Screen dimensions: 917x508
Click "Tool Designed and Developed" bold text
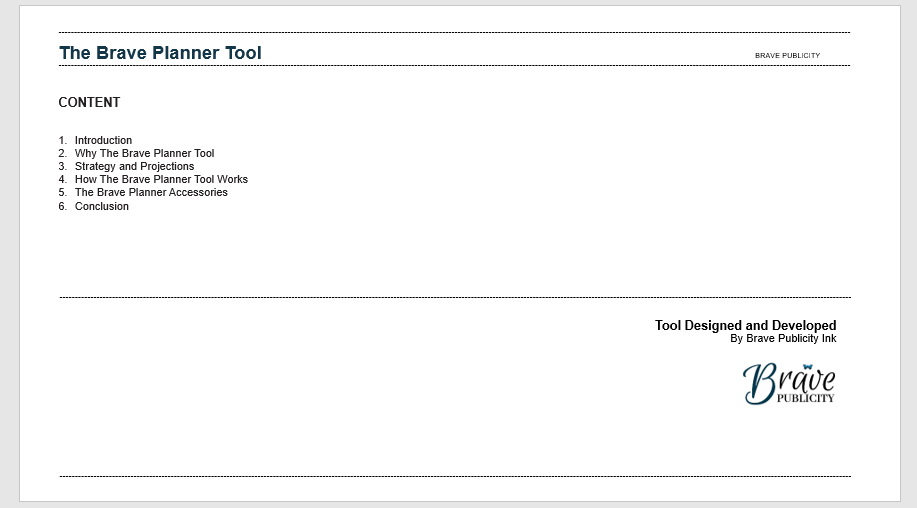[745, 326]
